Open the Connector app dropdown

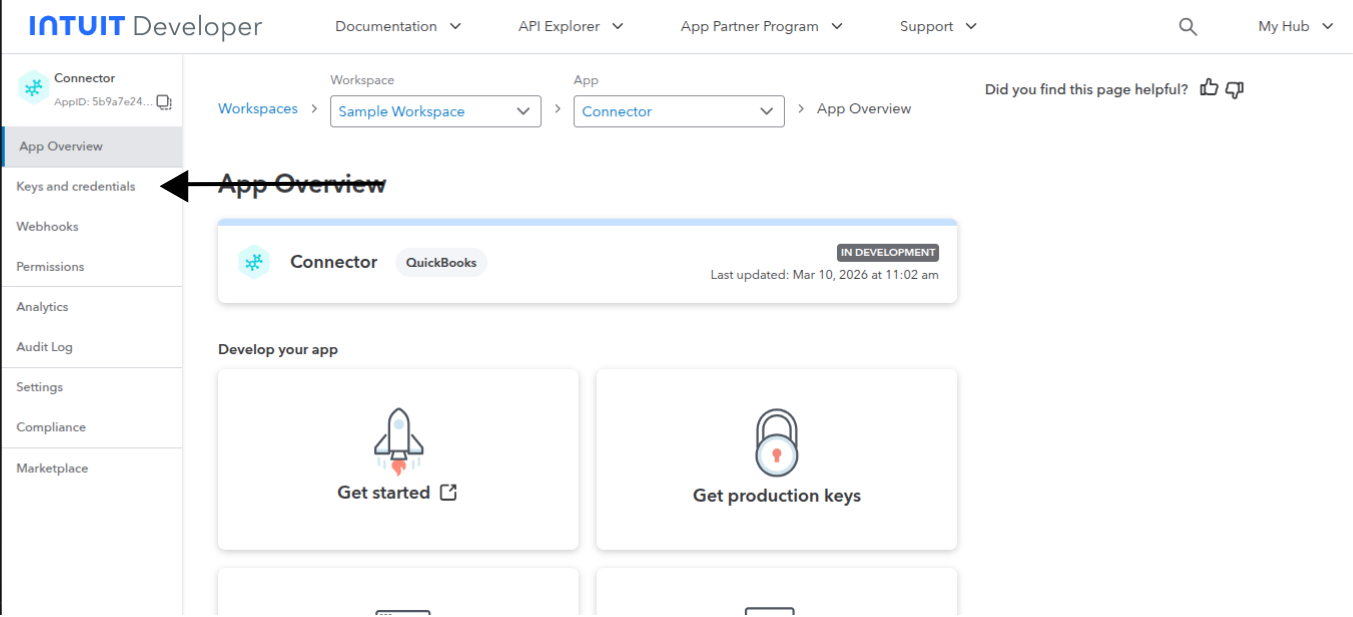pos(678,111)
